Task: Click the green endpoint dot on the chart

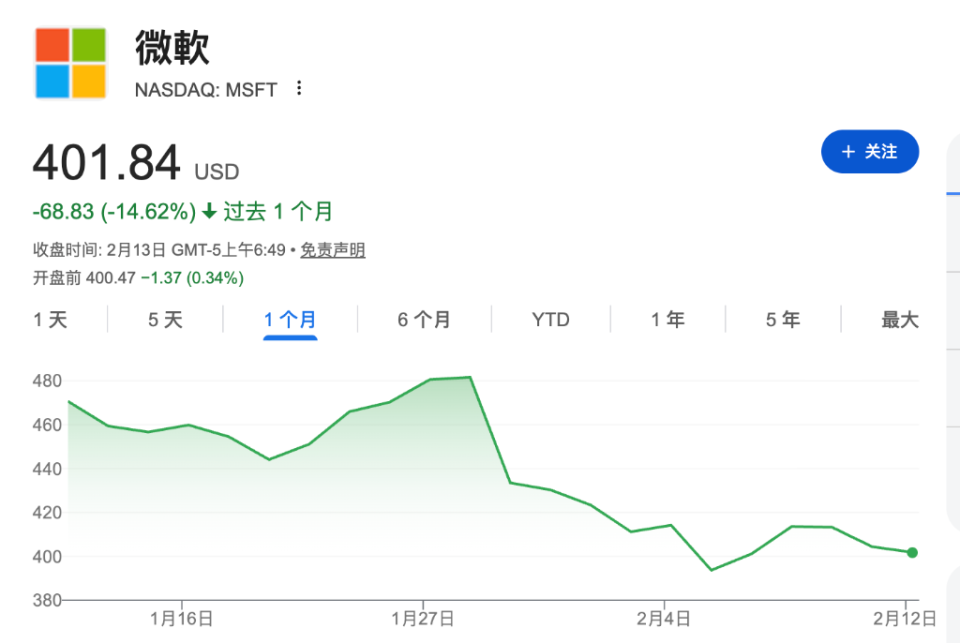Action: click(x=911, y=551)
